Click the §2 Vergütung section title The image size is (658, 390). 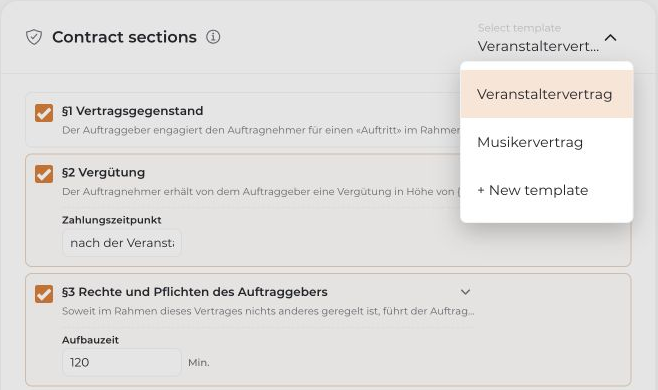tap(104, 173)
